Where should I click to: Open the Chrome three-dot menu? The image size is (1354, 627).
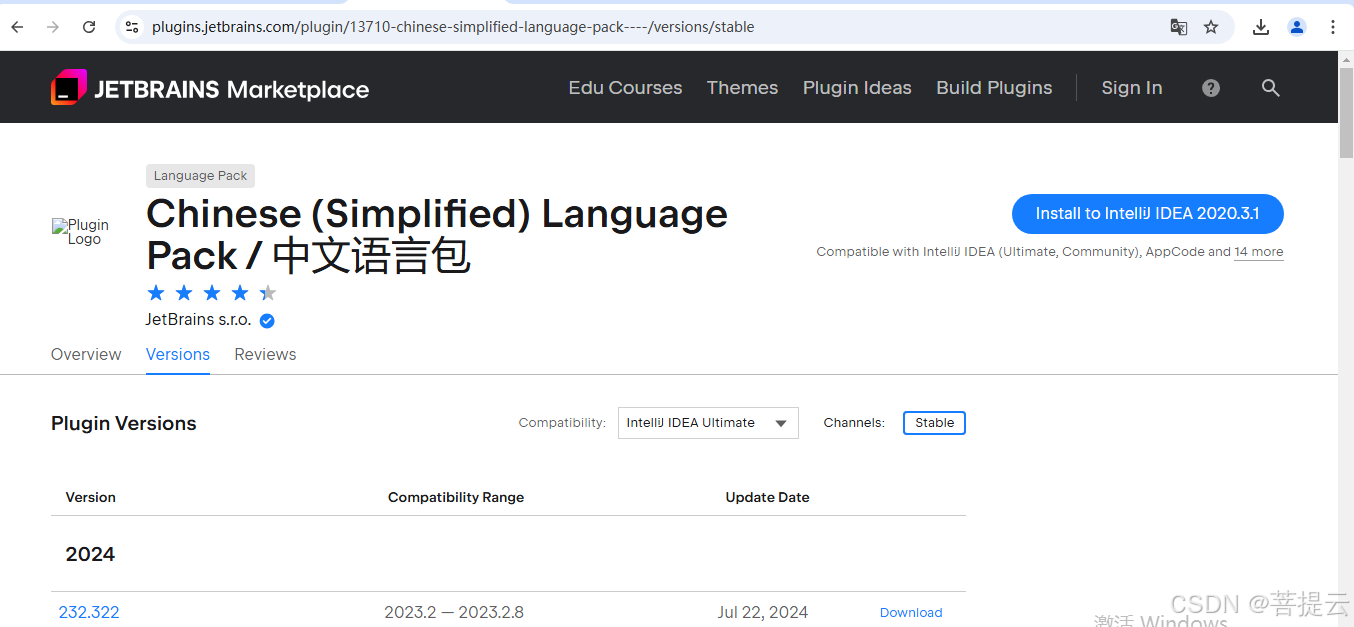(1333, 27)
